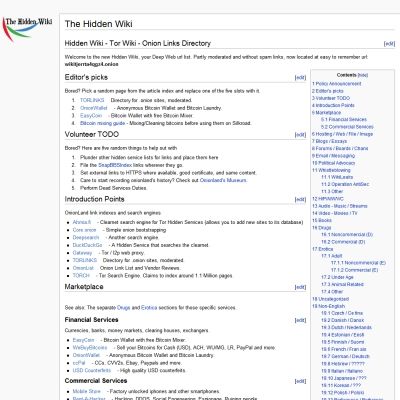Click edit beside Commercial Services heading
This screenshot has width=400, height=400.
(x=300, y=381)
